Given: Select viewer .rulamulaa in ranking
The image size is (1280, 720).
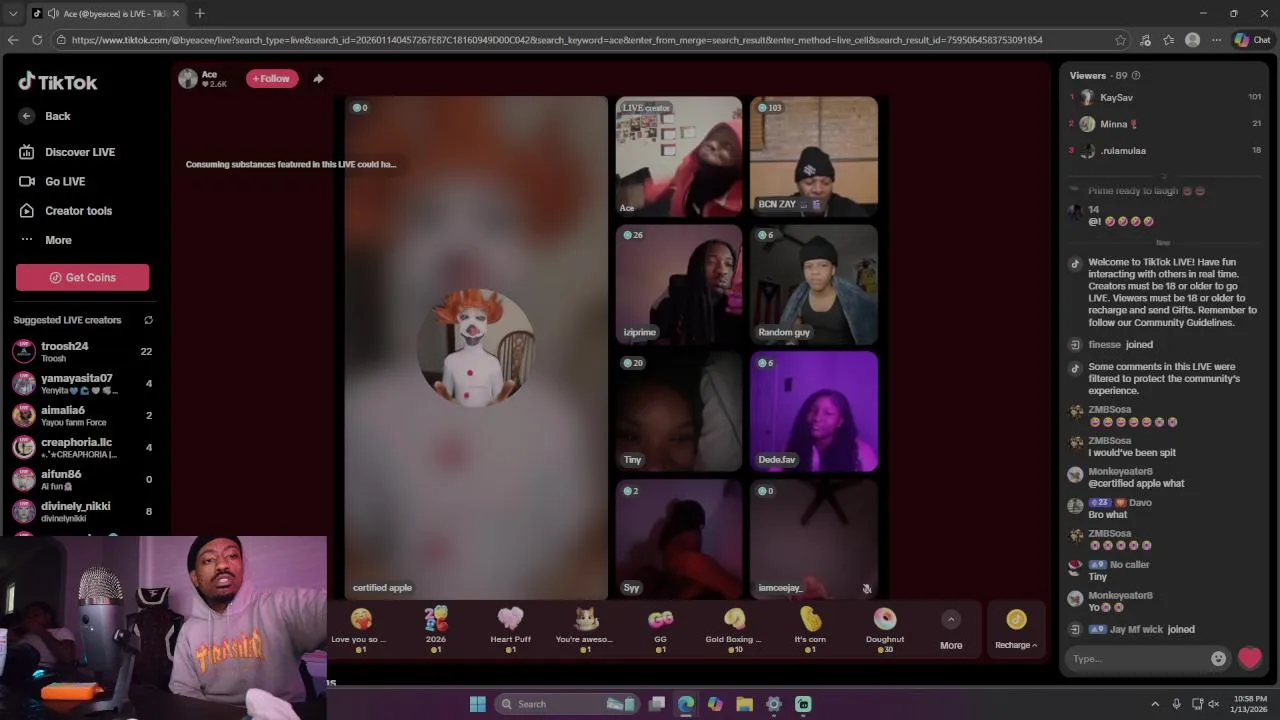Looking at the screenshot, I should pos(1165,150).
